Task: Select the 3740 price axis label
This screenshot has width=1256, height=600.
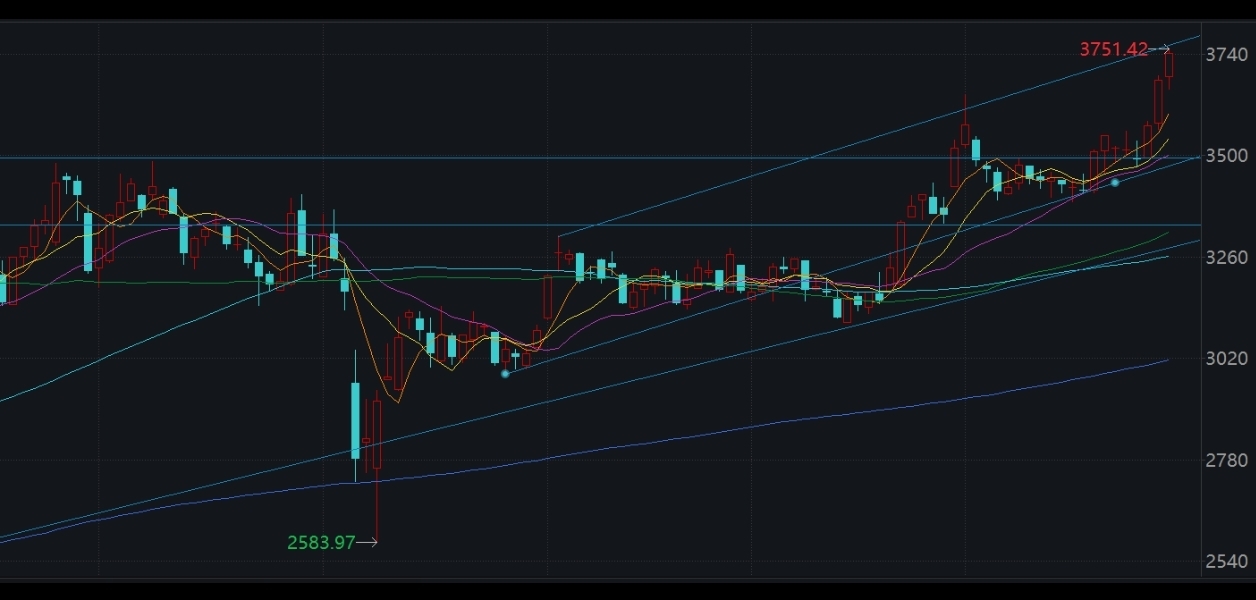Action: click(x=1227, y=55)
